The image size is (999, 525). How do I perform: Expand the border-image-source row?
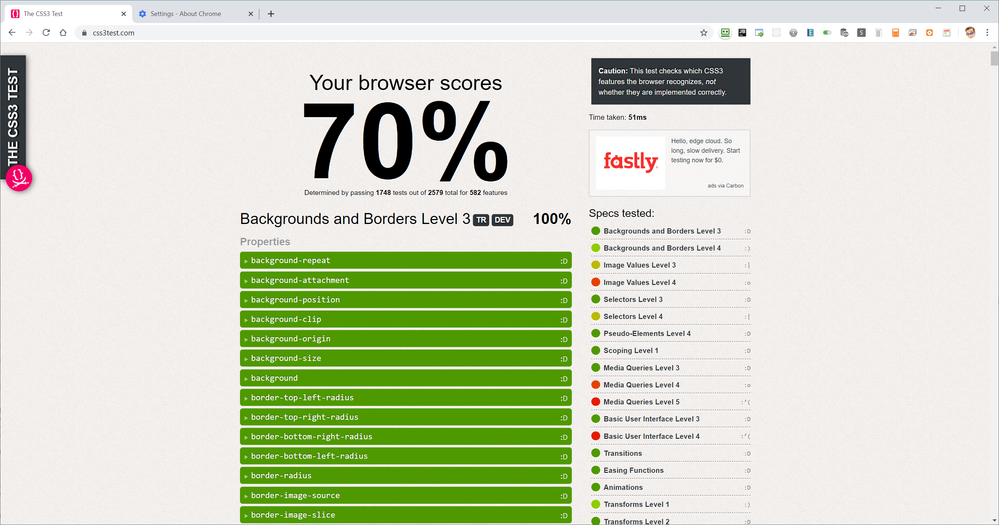[x=405, y=495]
